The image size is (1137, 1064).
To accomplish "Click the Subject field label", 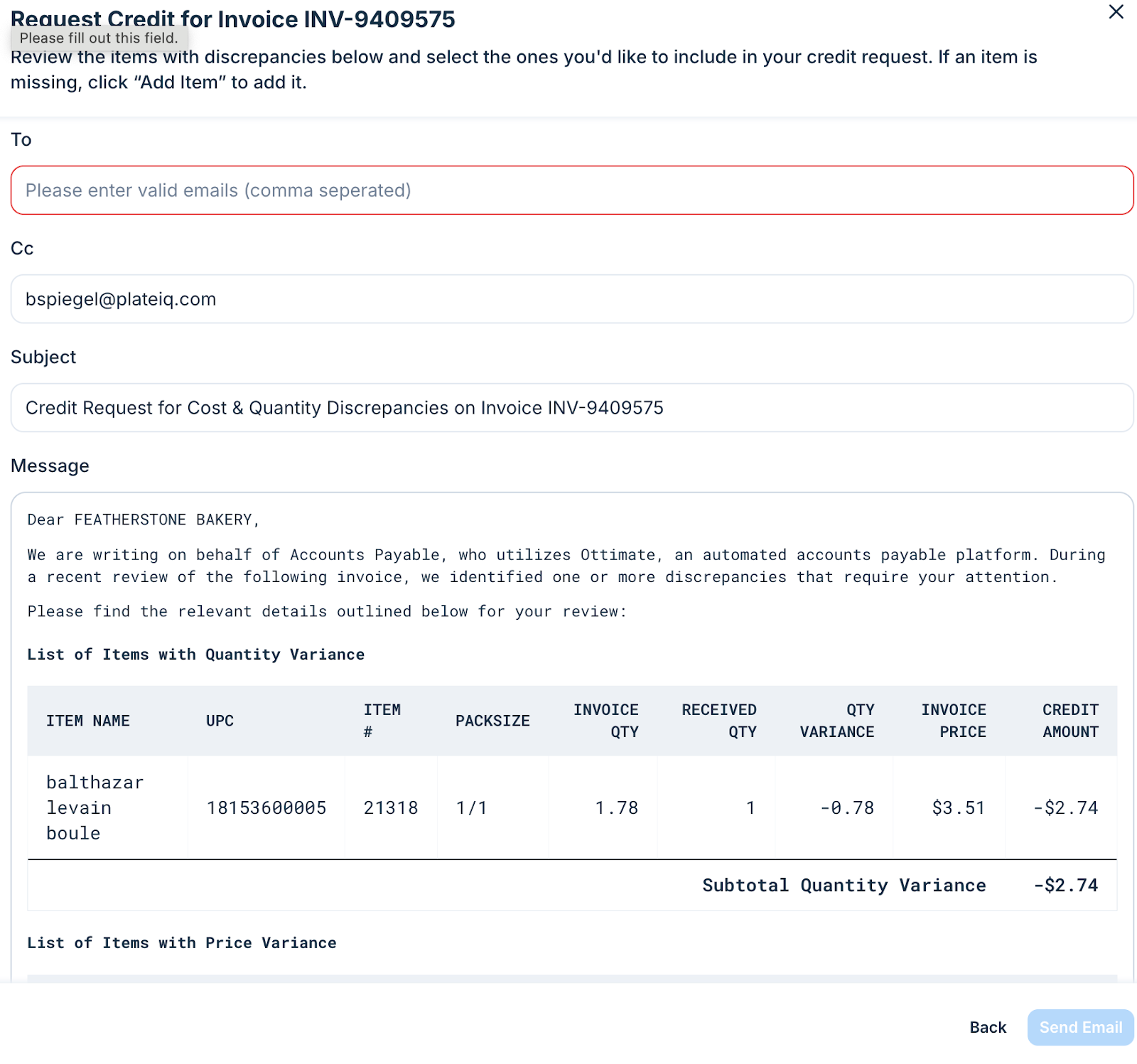I will (43, 358).
